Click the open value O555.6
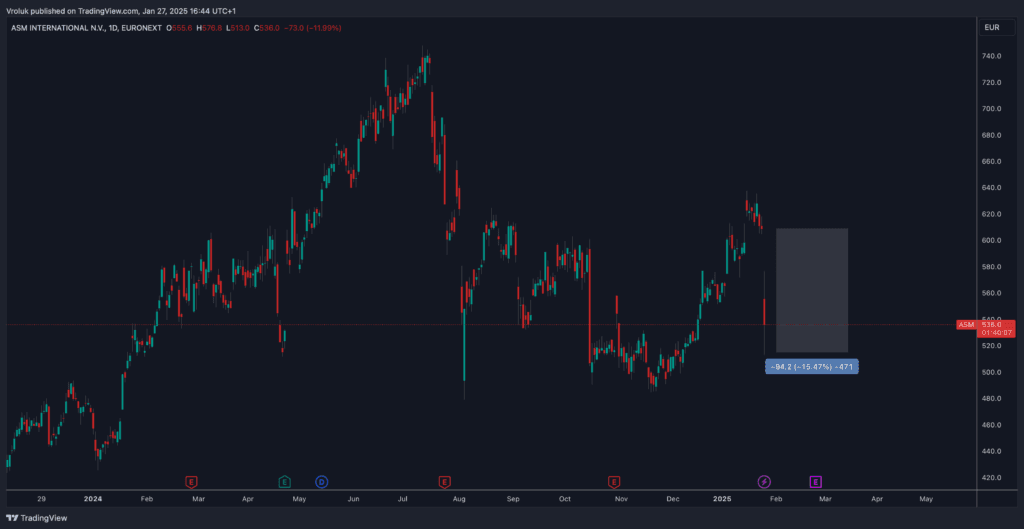 [179, 28]
